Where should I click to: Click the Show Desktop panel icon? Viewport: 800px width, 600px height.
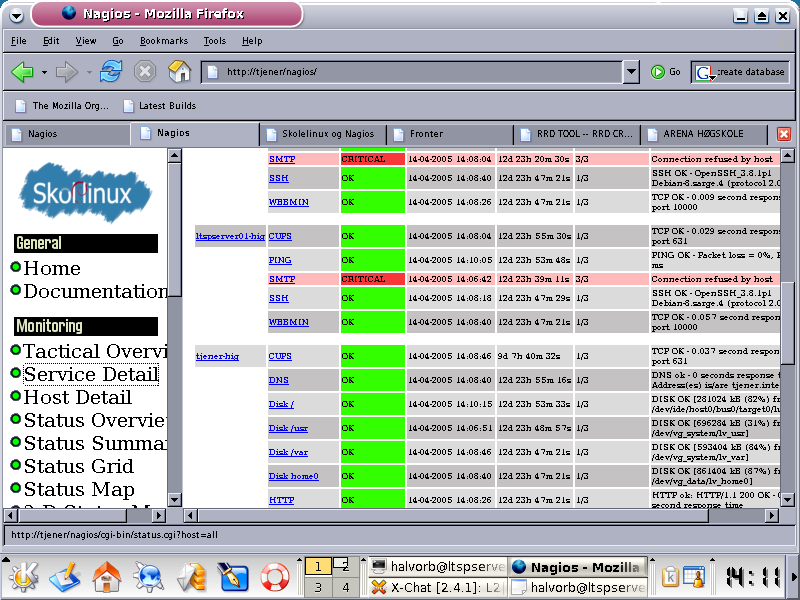click(x=65, y=578)
